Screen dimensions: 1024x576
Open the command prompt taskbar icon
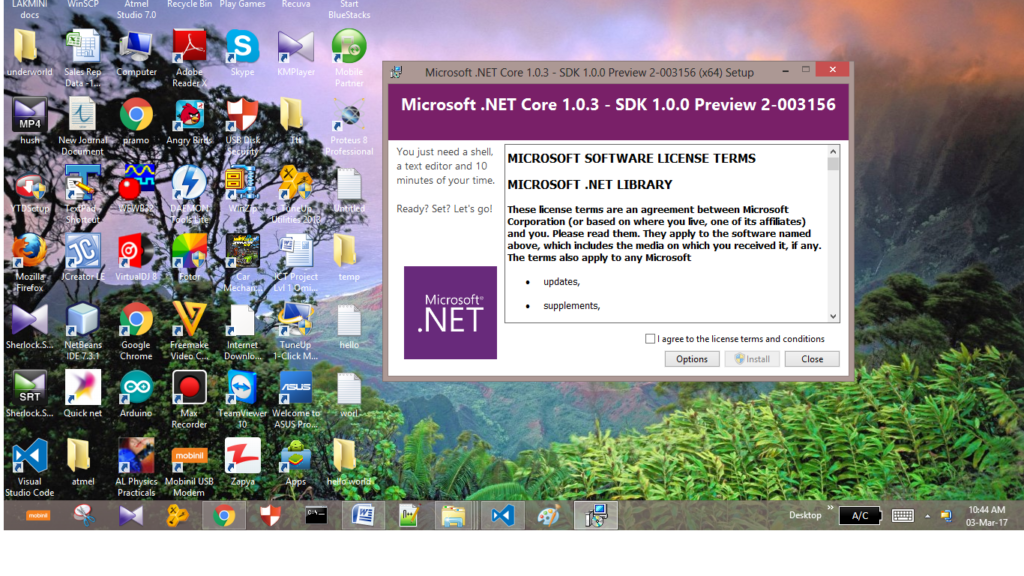coord(317,516)
